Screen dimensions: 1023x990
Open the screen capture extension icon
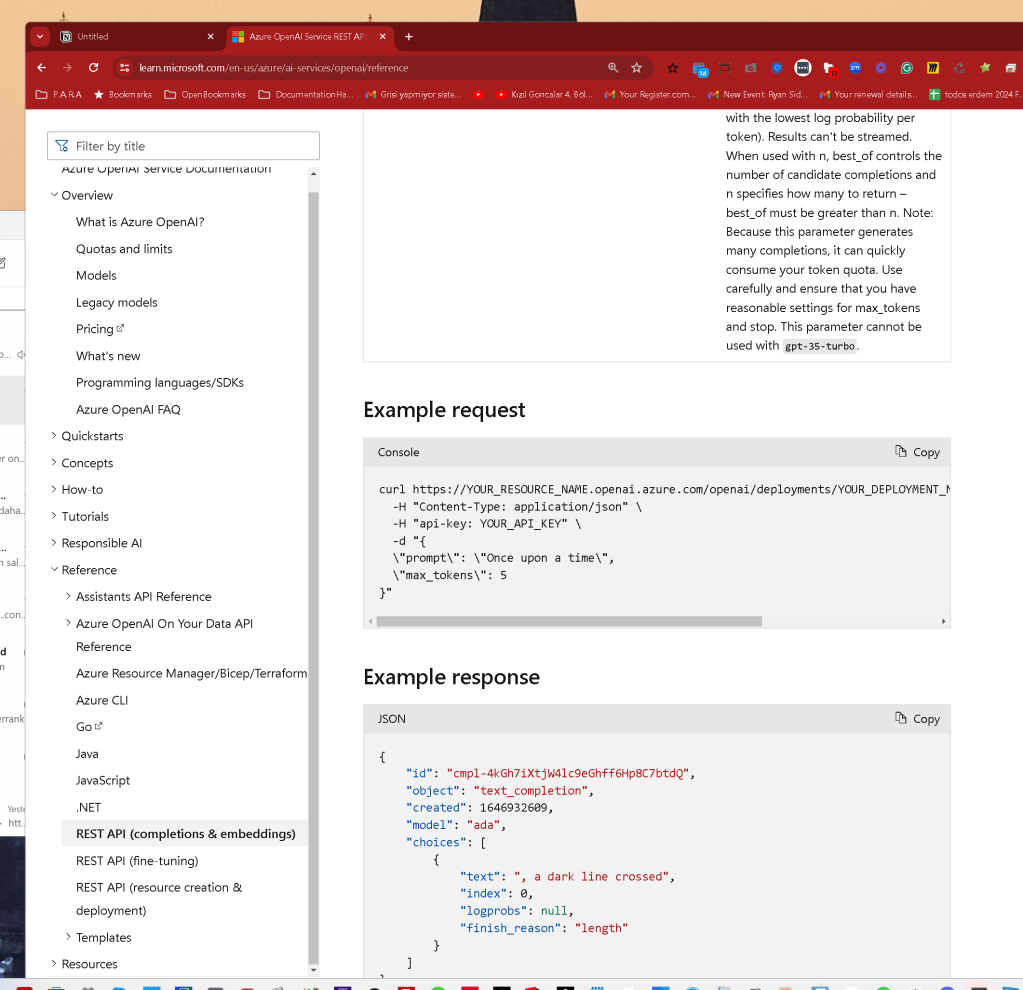pos(725,68)
